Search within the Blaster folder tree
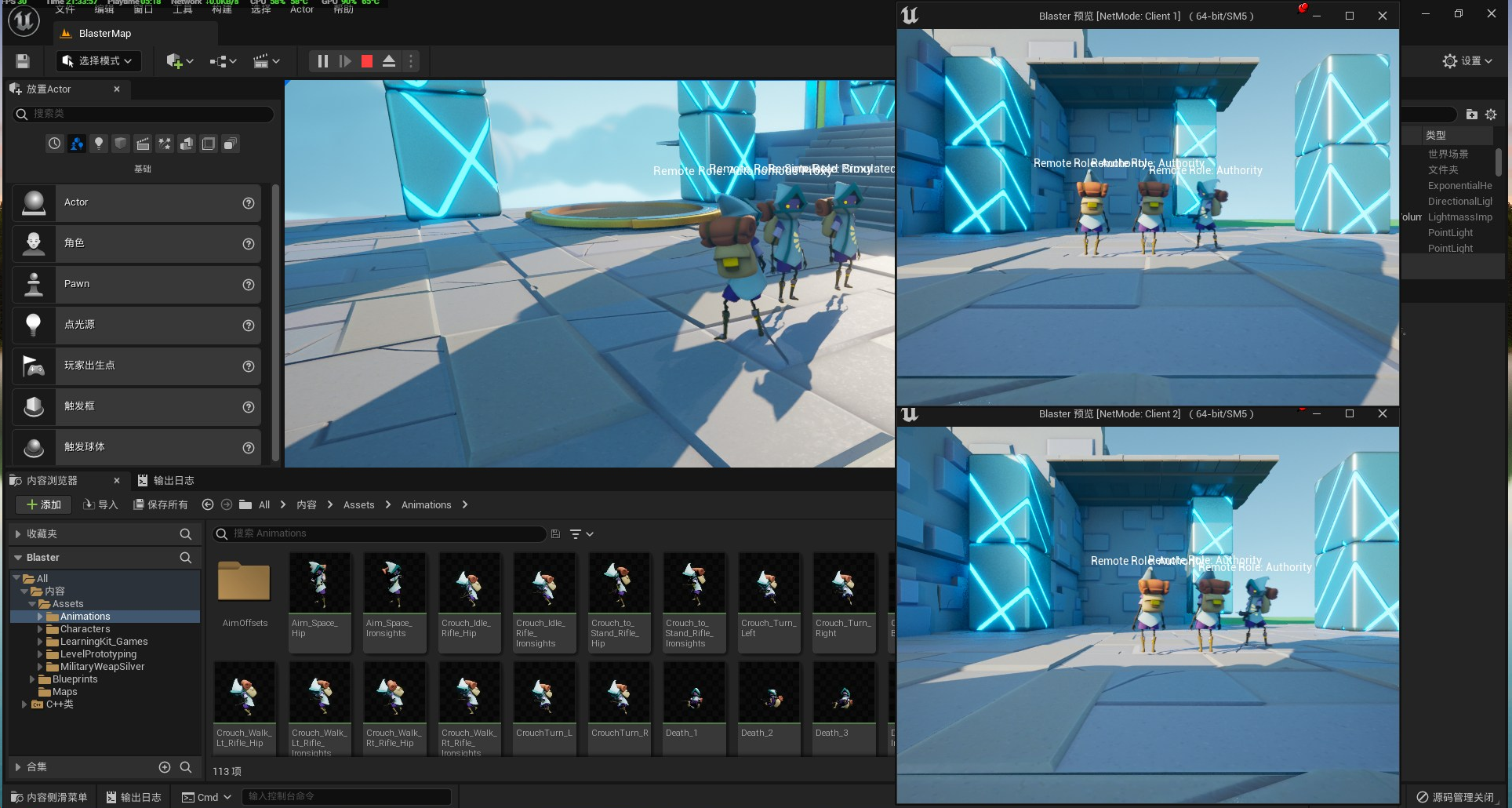This screenshot has height=808, width=1512. [x=186, y=558]
